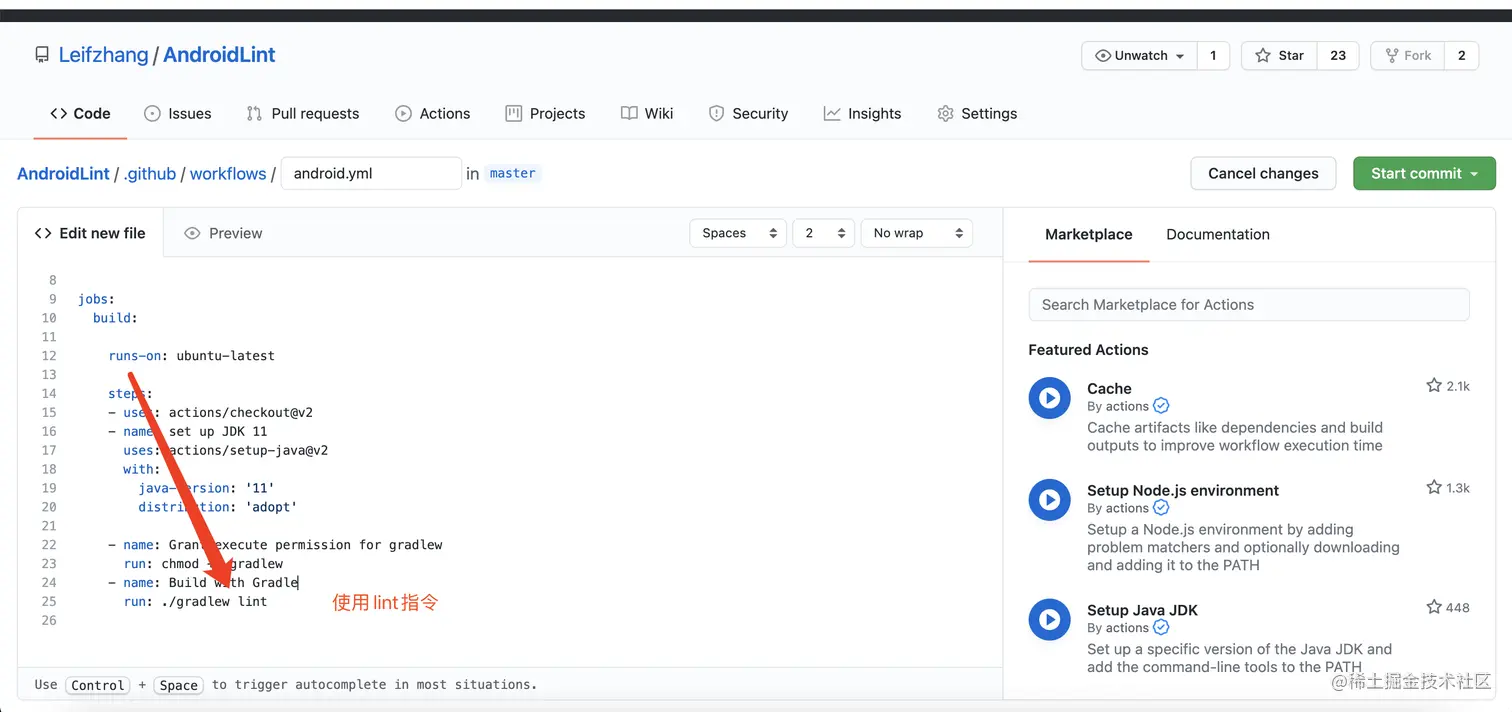The image size is (1512, 712).
Task: Open the Pull requests tab
Action: point(302,114)
